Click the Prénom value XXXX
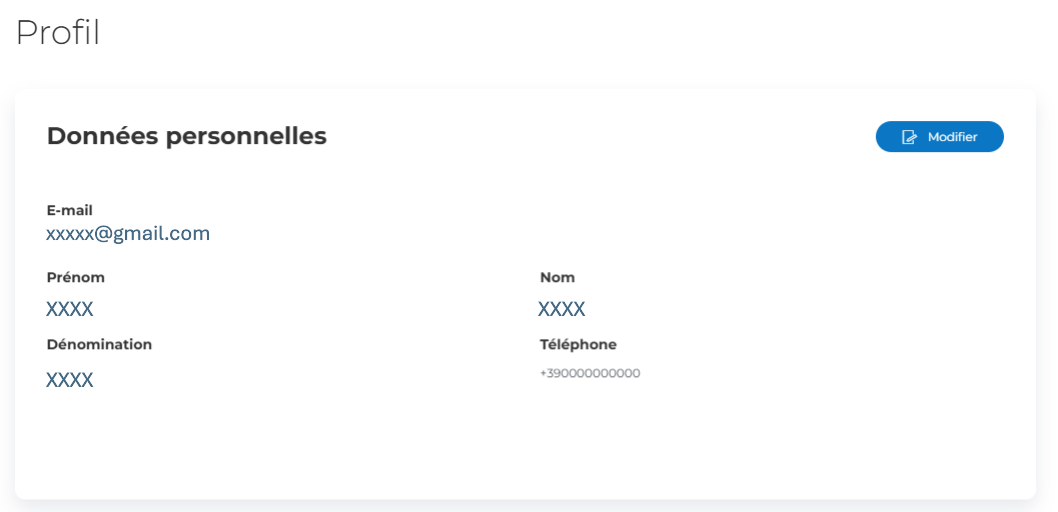This screenshot has width=1058, height=512. pyautogui.click(x=69, y=309)
